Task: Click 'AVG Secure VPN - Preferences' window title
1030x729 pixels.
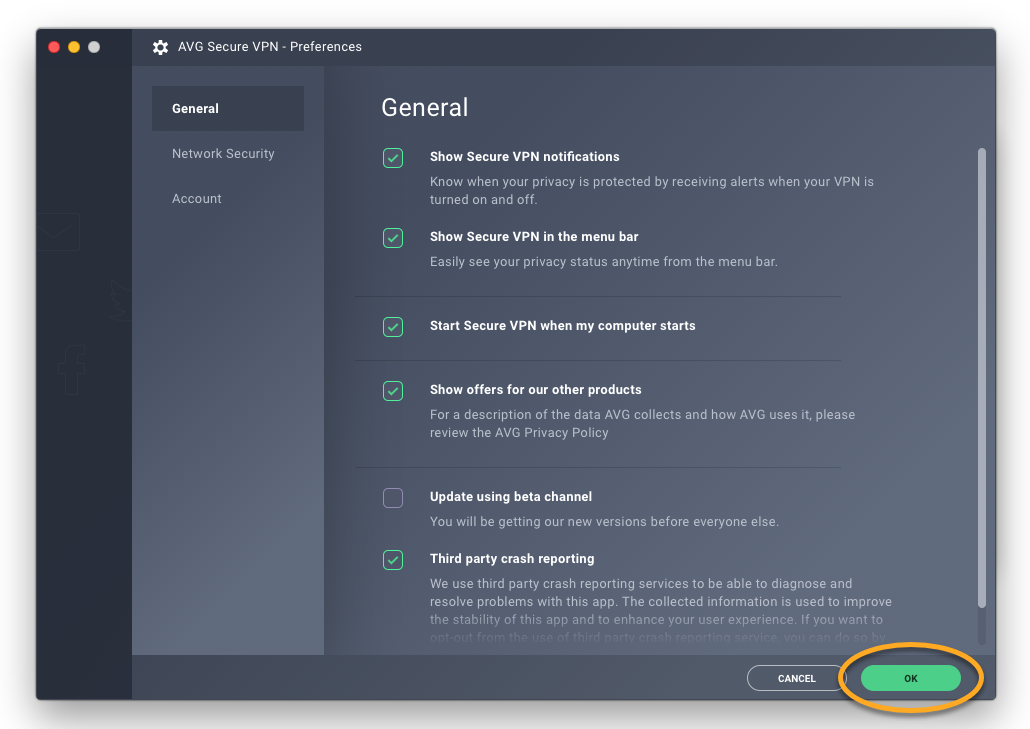Action: click(270, 47)
